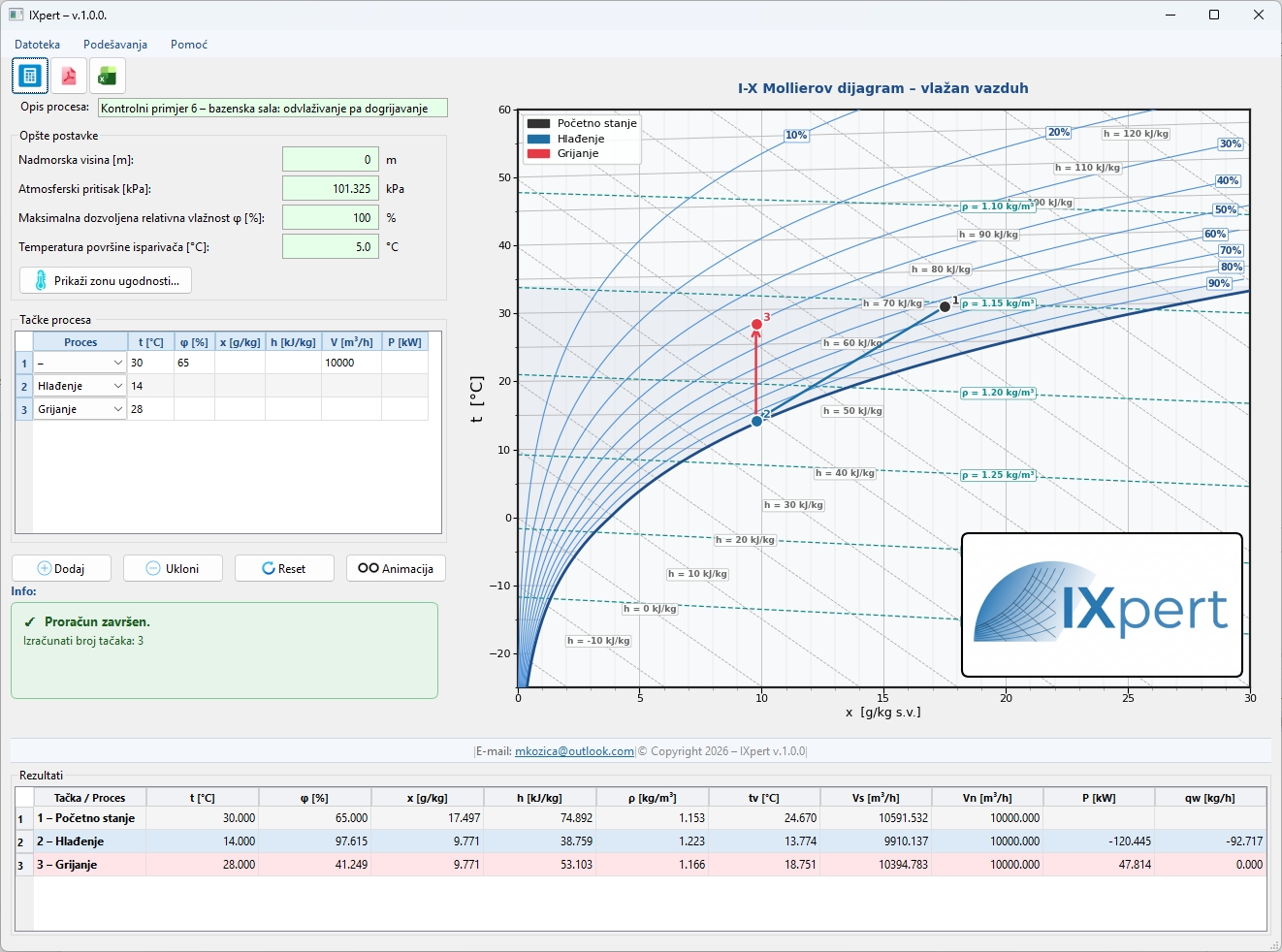
Task: Click the Reset button
Action: pyautogui.click(x=284, y=568)
